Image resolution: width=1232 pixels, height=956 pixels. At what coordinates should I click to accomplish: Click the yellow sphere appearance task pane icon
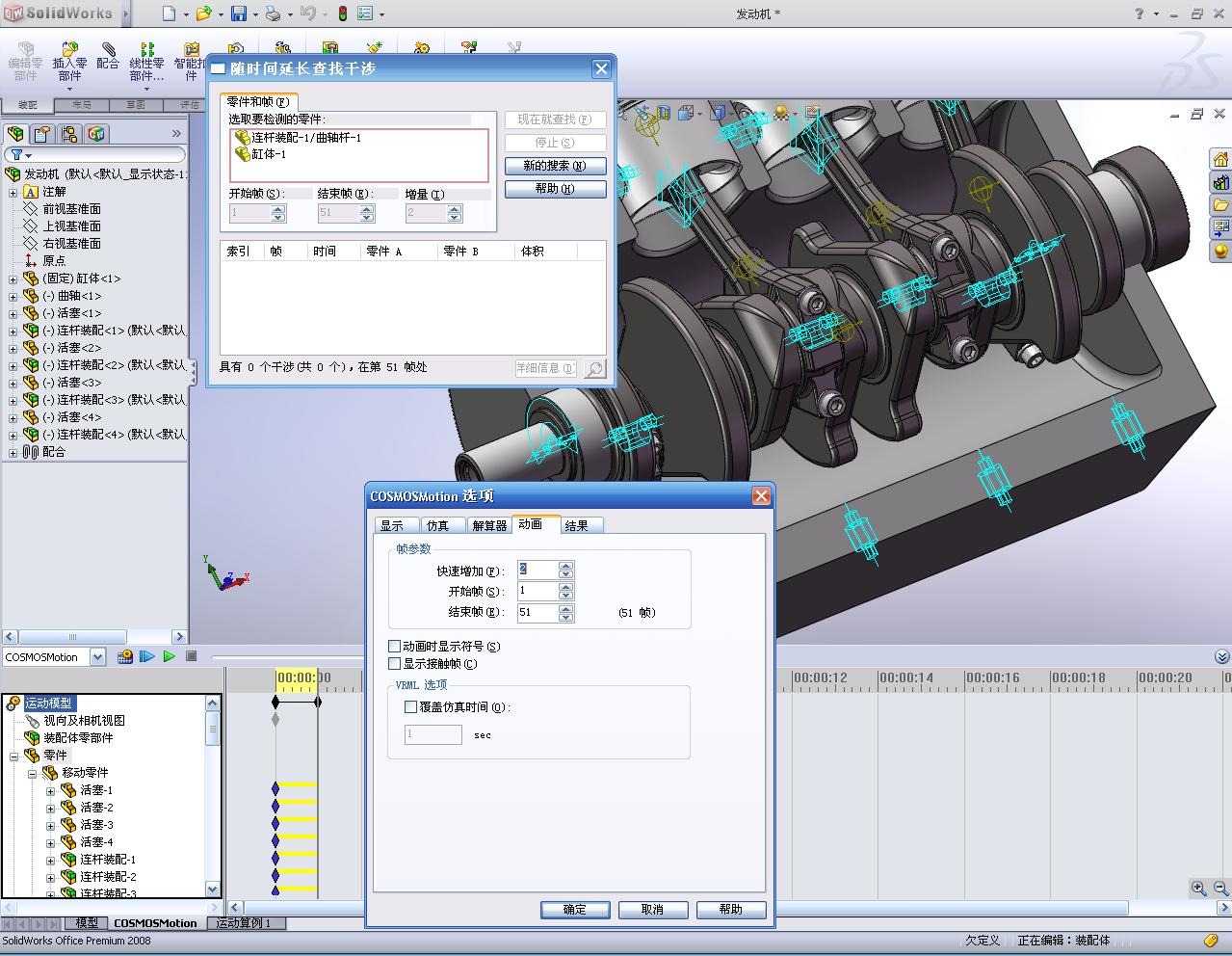pyautogui.click(x=1220, y=252)
